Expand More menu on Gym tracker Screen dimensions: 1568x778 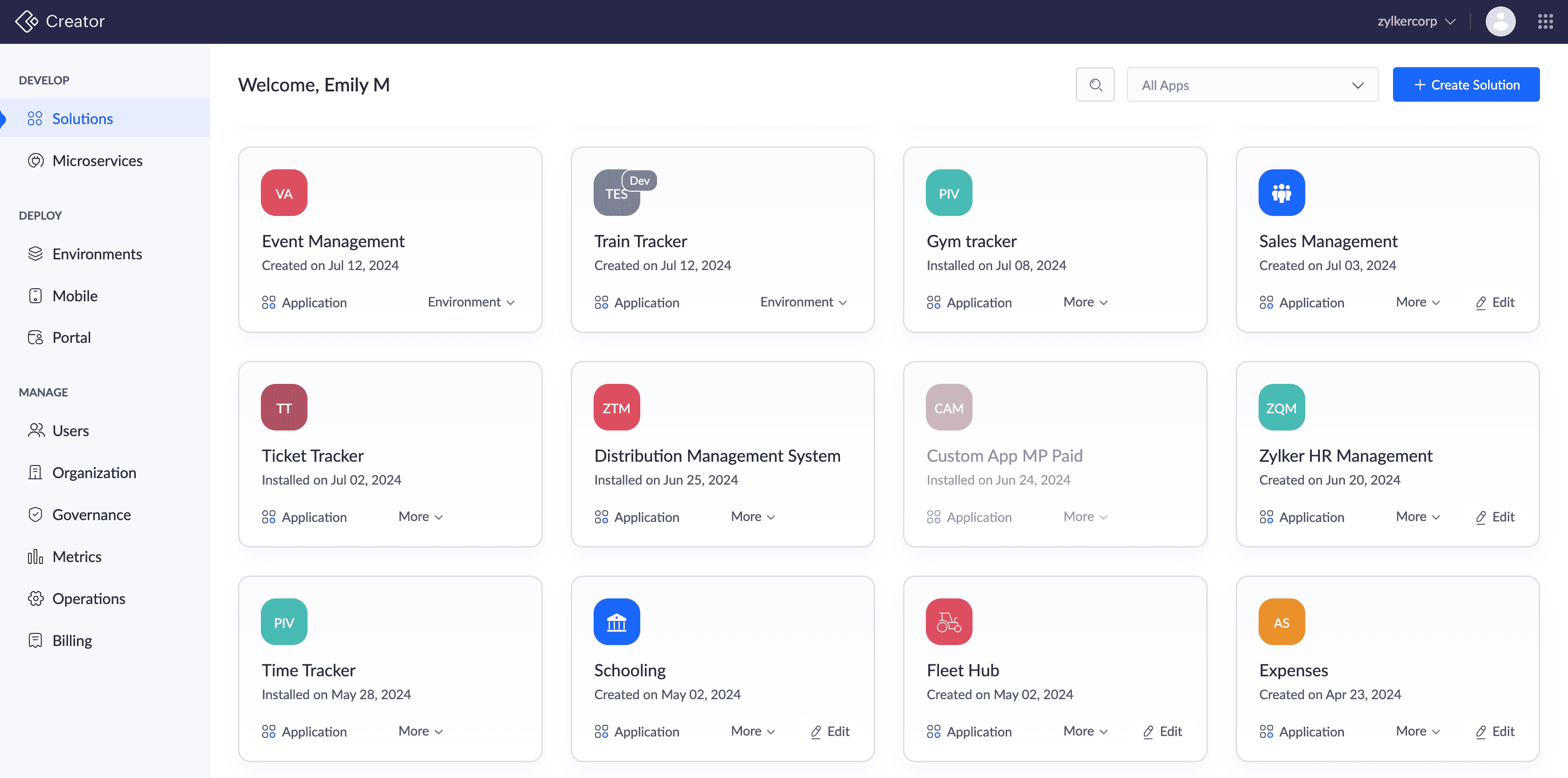click(x=1085, y=302)
